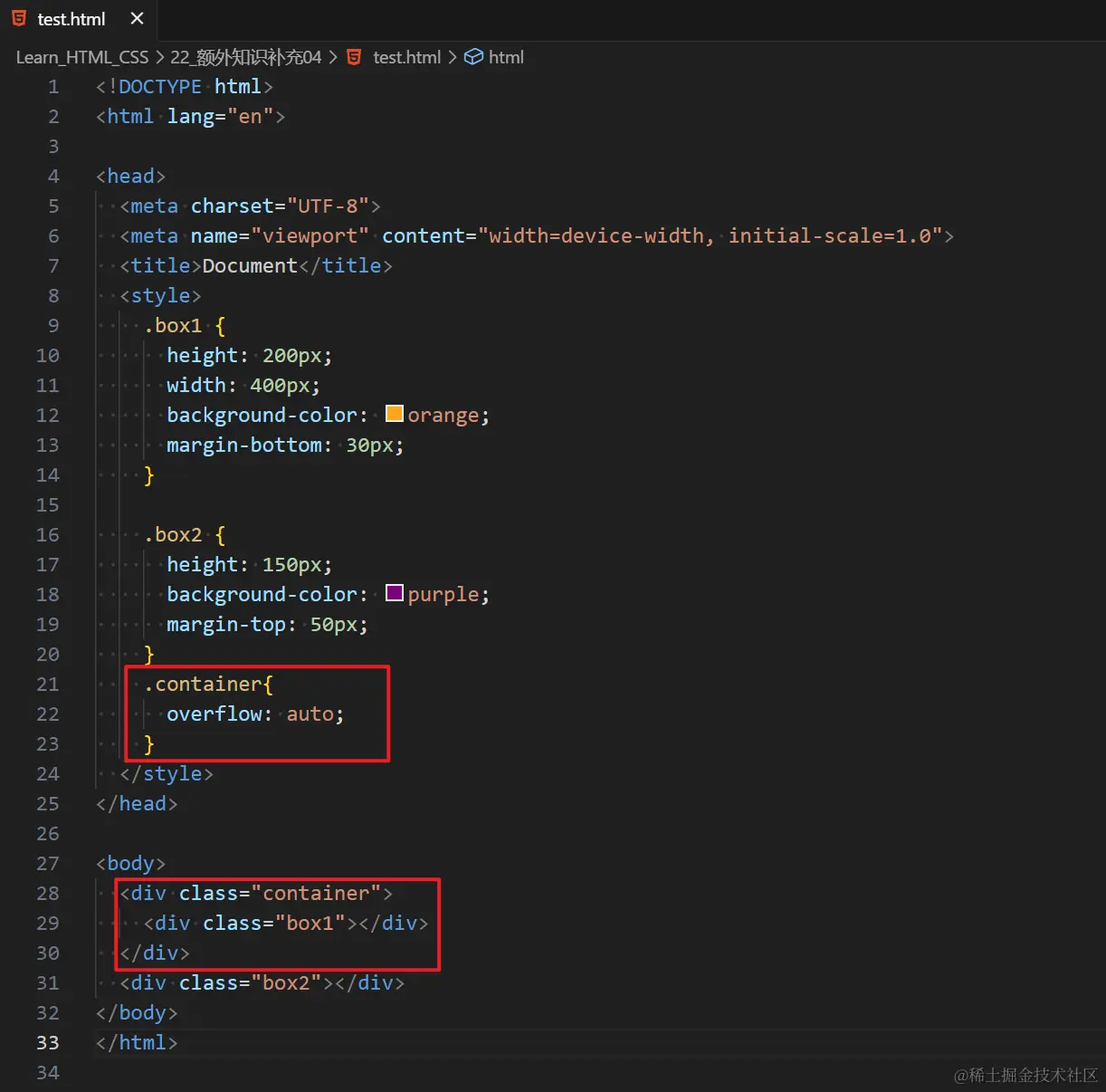Place cursor on DOCTYPE text
The height and width of the screenshot is (1092, 1106).
click(160, 87)
